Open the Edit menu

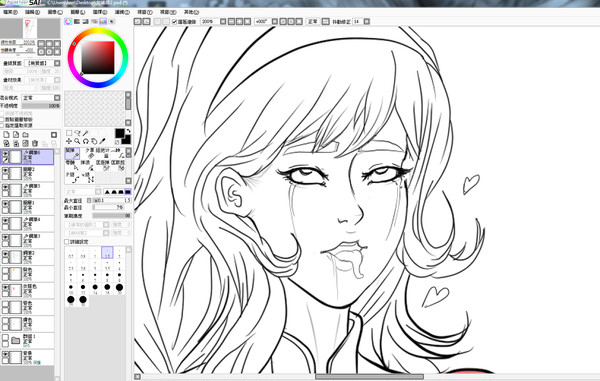click(33, 12)
